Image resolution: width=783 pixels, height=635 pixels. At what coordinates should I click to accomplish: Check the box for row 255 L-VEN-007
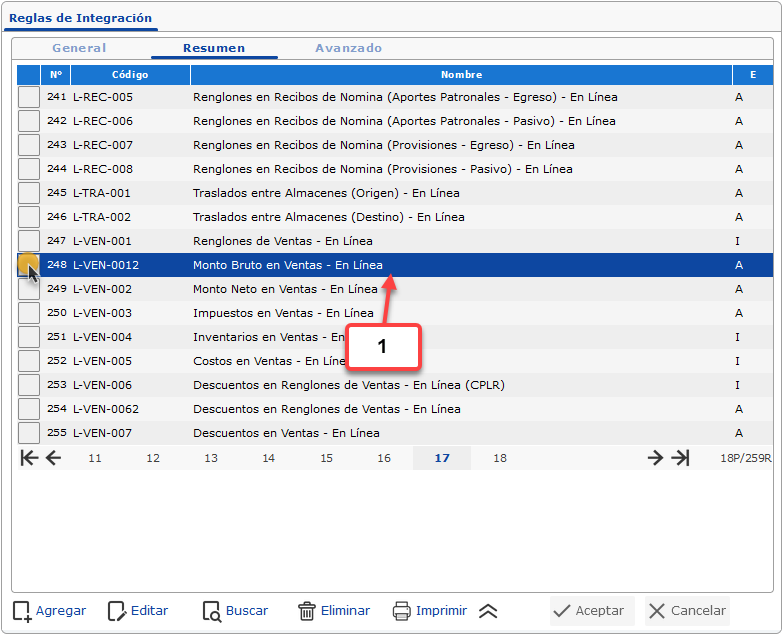29,433
